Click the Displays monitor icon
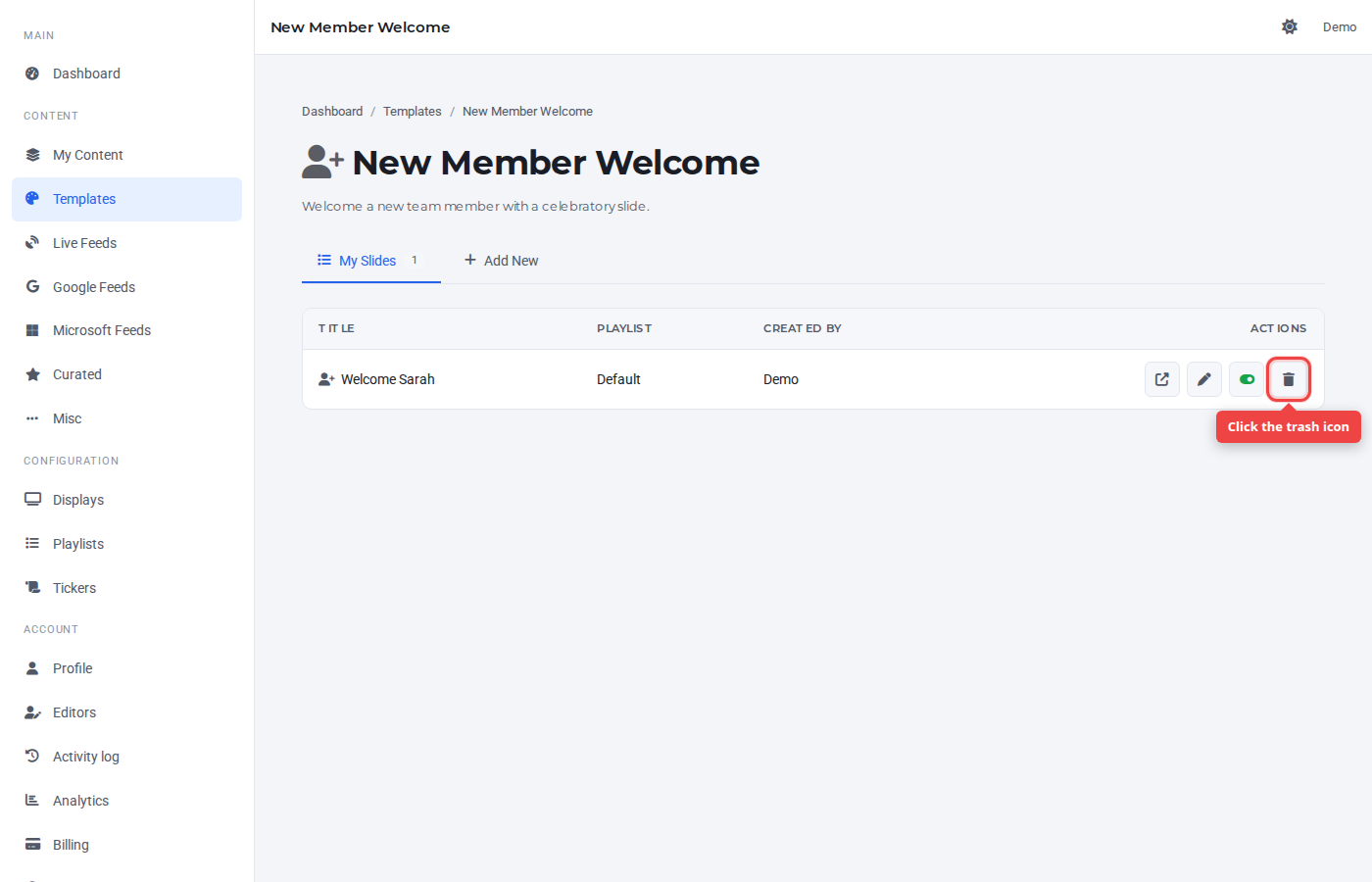 click(x=32, y=500)
